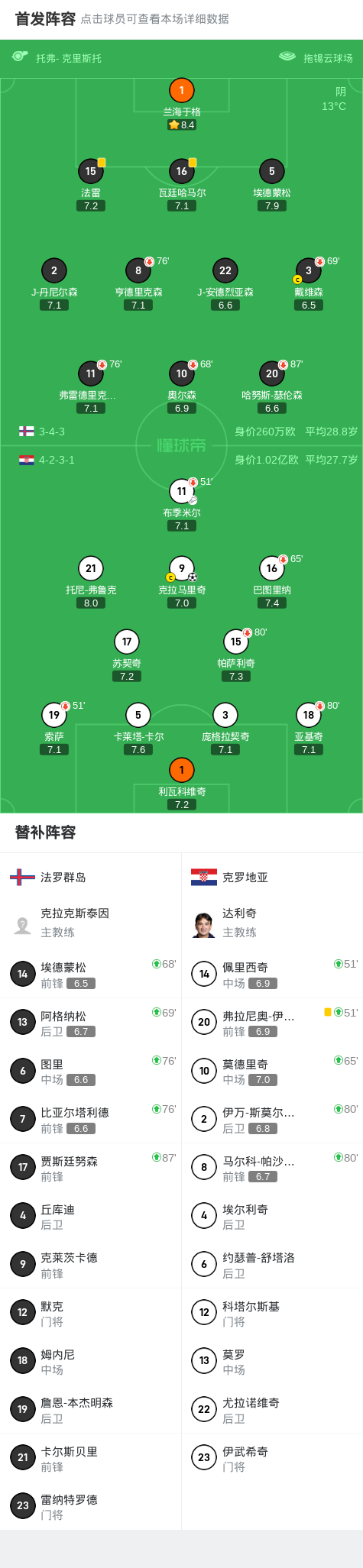Screen dimensions: 363x1568
Task: Tap 克罗地亚 team header
Action: coord(272,878)
